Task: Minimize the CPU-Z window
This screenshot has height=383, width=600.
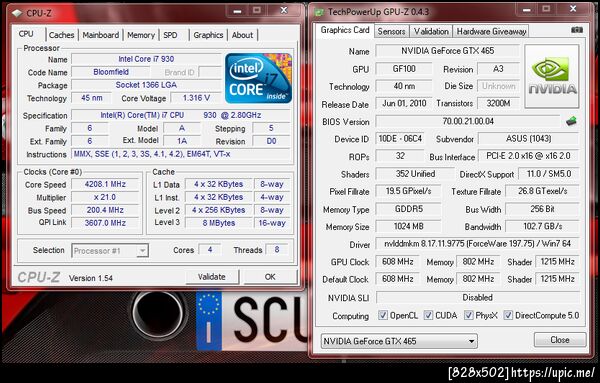Action: (x=237, y=11)
